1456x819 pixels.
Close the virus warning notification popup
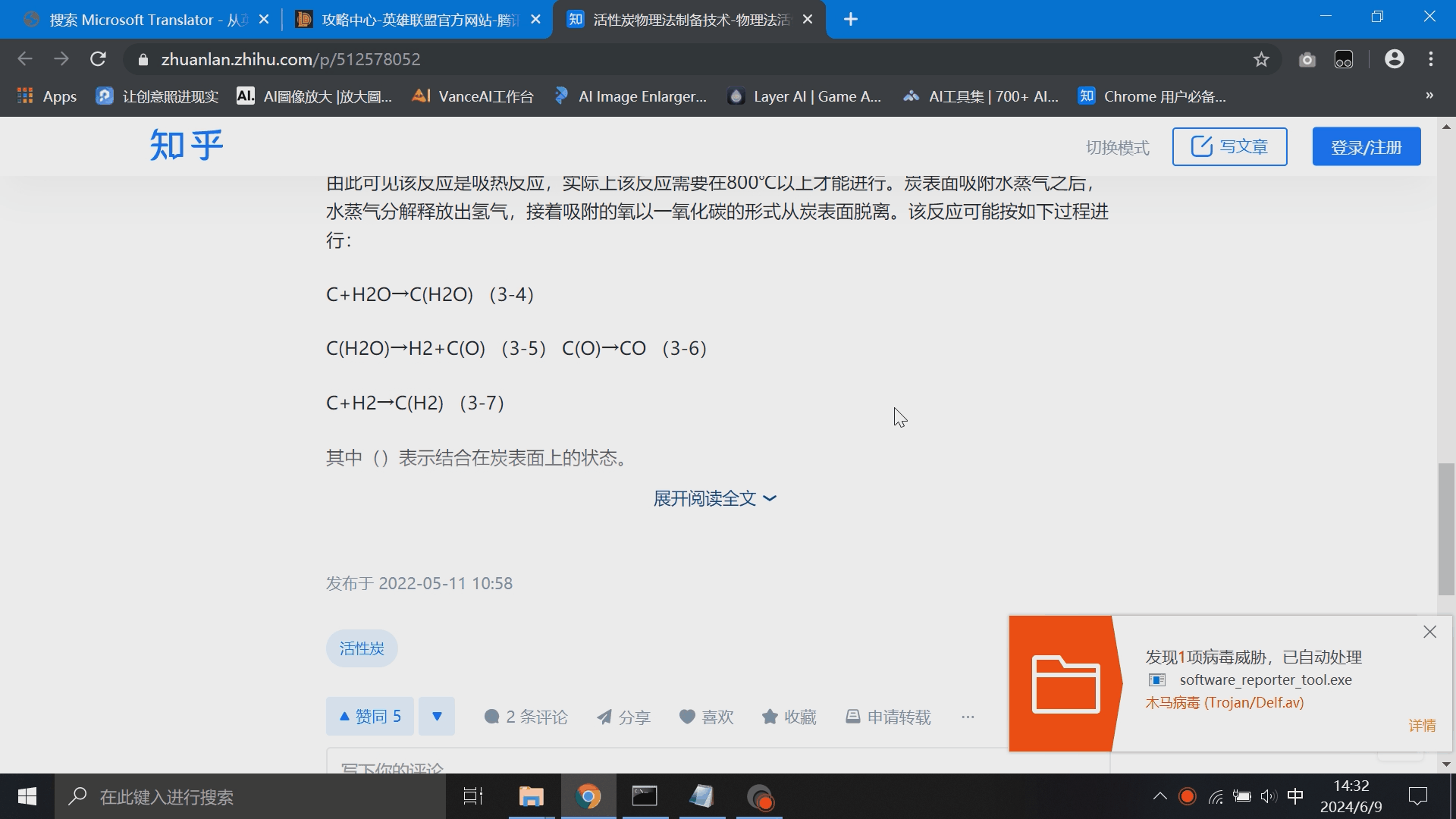pyautogui.click(x=1430, y=632)
